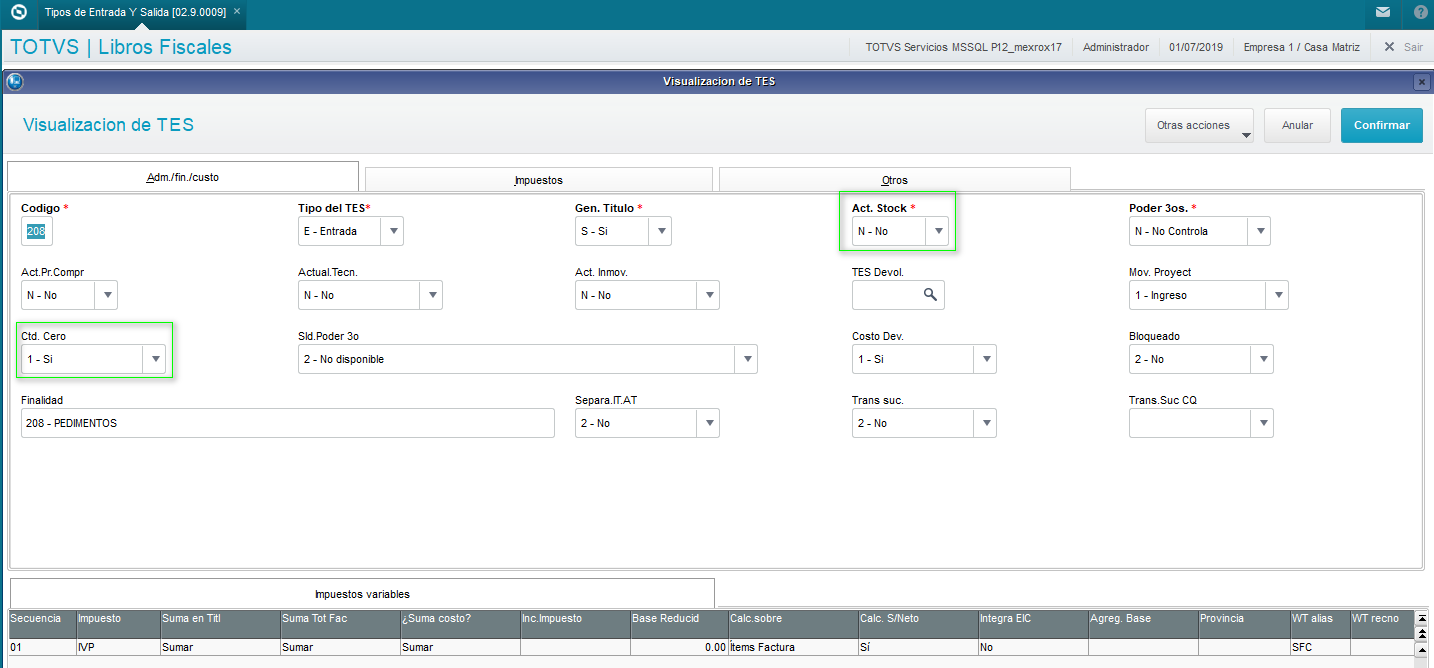
Task: Open the Separa.IT.AT dropdown
Action: click(x=709, y=423)
